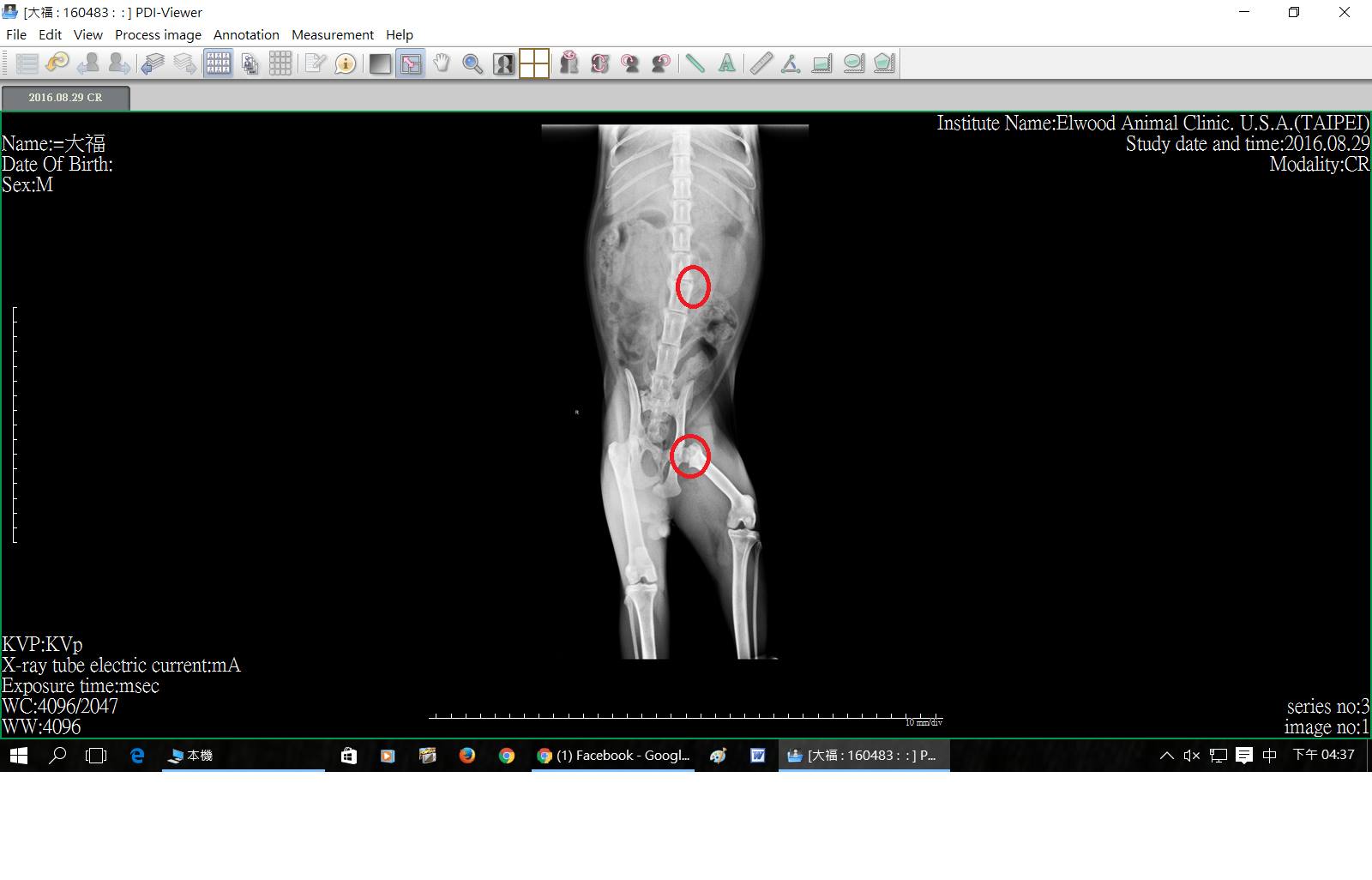Open the information icon in toolbar

pyautogui.click(x=346, y=63)
